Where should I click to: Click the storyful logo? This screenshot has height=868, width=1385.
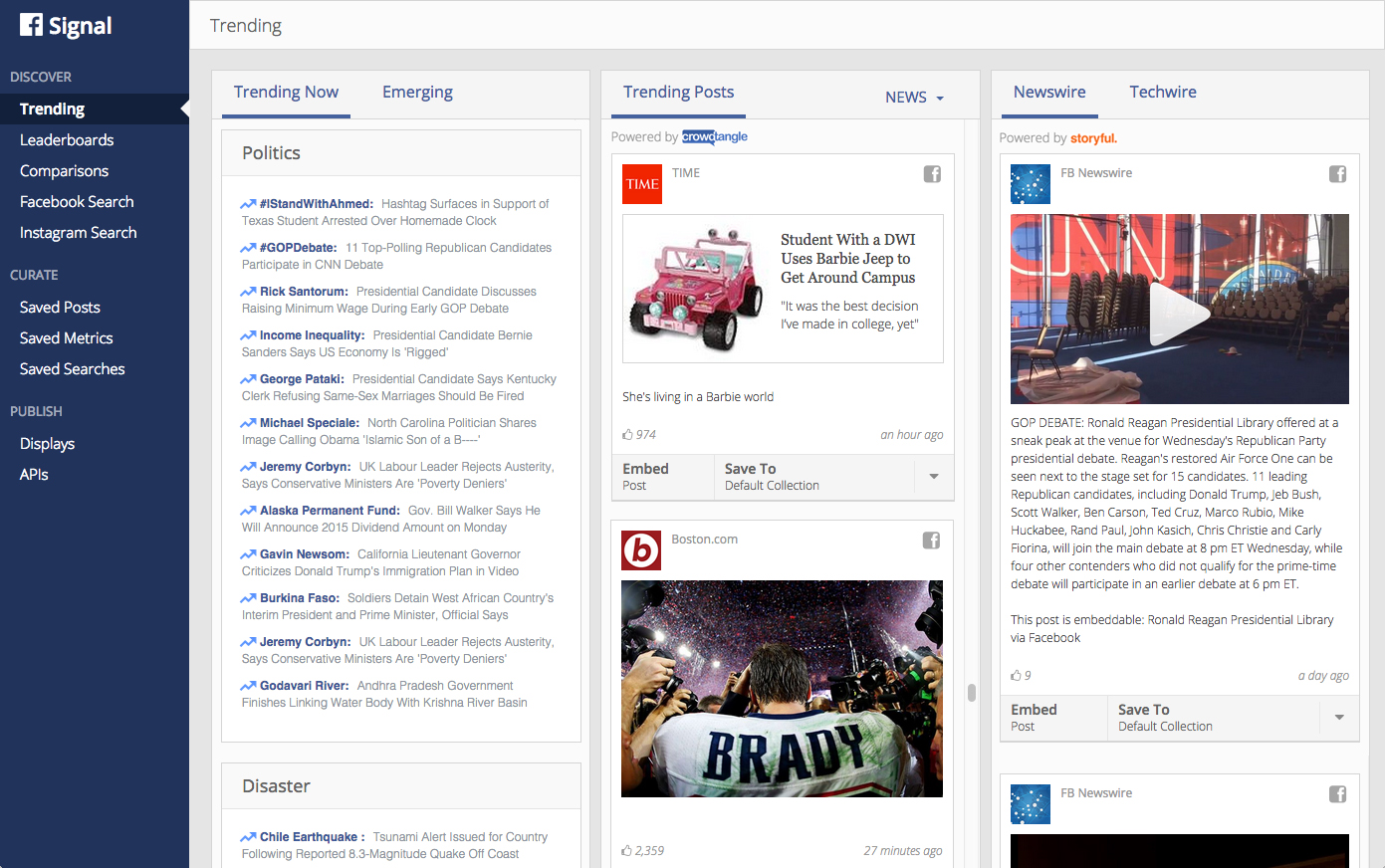[1094, 136]
